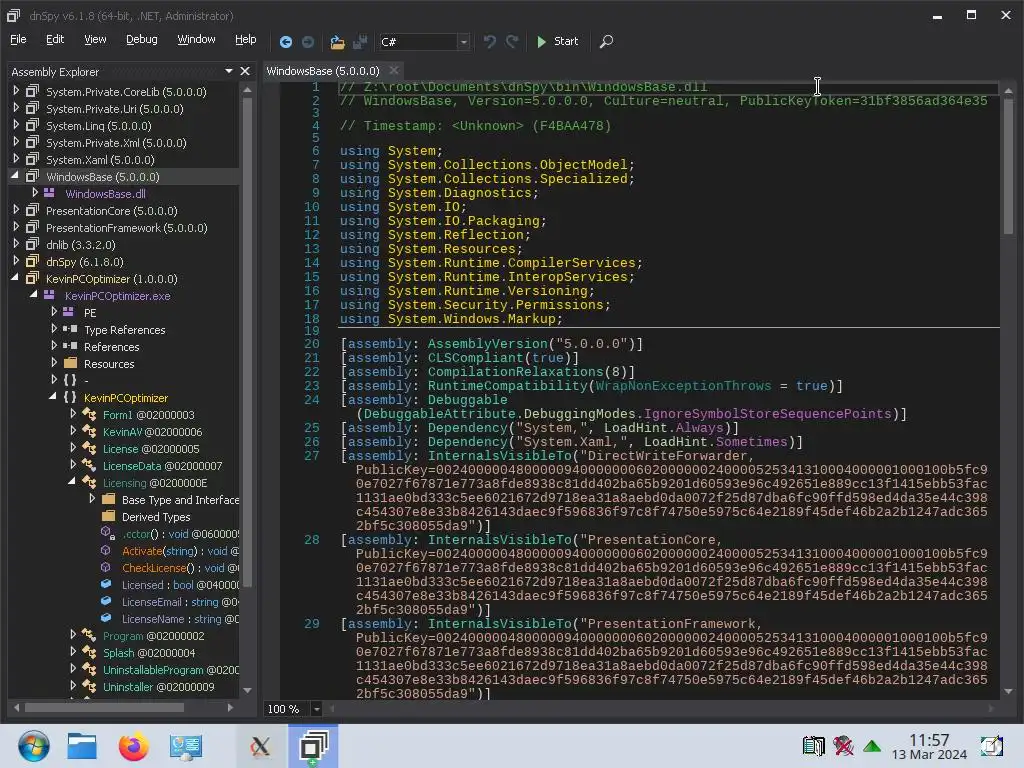Viewport: 1024px width, 768px height.
Task: Select the Derived Types folder icon
Action: [x=108, y=516]
